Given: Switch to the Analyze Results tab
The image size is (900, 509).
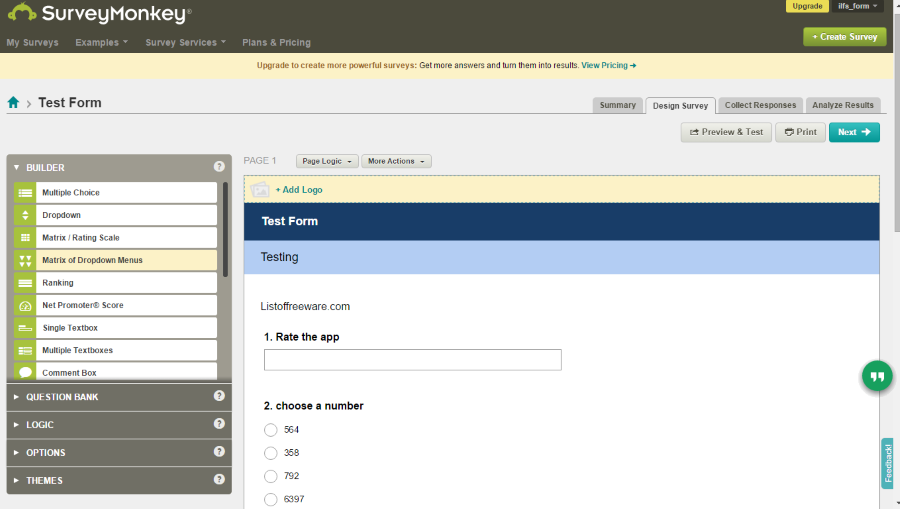Looking at the screenshot, I should pos(843,105).
